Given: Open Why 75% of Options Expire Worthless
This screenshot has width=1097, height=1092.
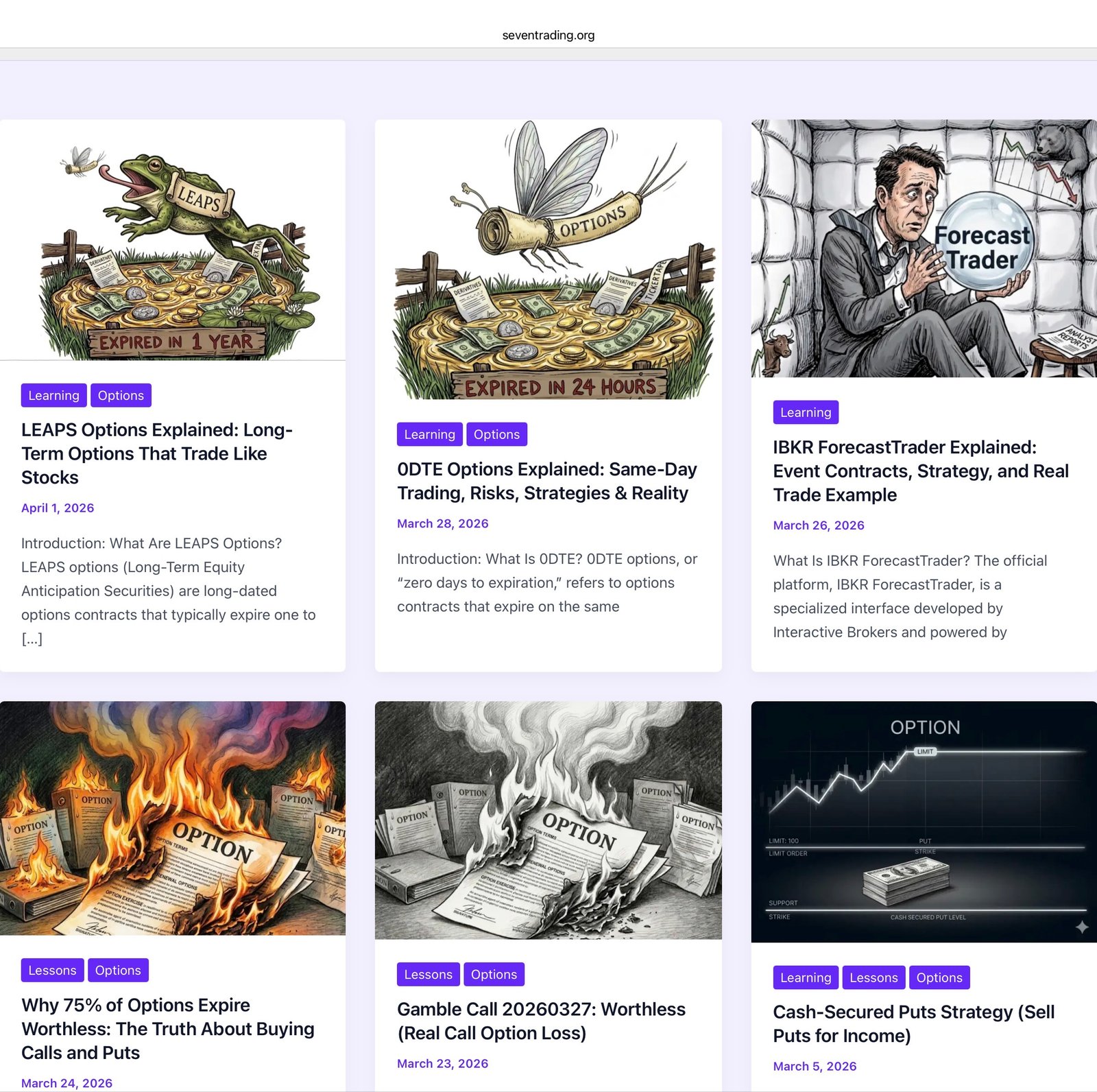Looking at the screenshot, I should 168,1029.
